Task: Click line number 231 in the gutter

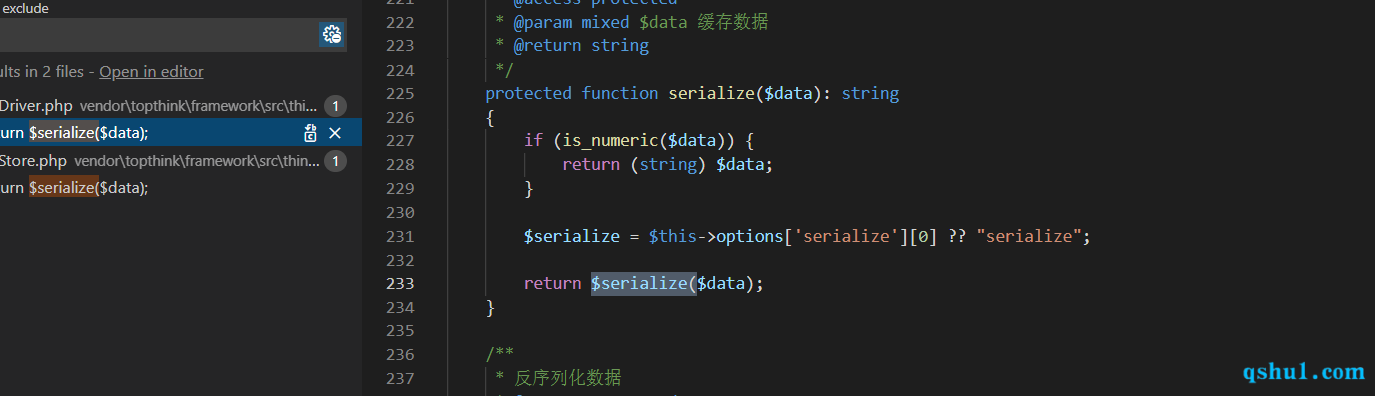Action: click(x=400, y=236)
